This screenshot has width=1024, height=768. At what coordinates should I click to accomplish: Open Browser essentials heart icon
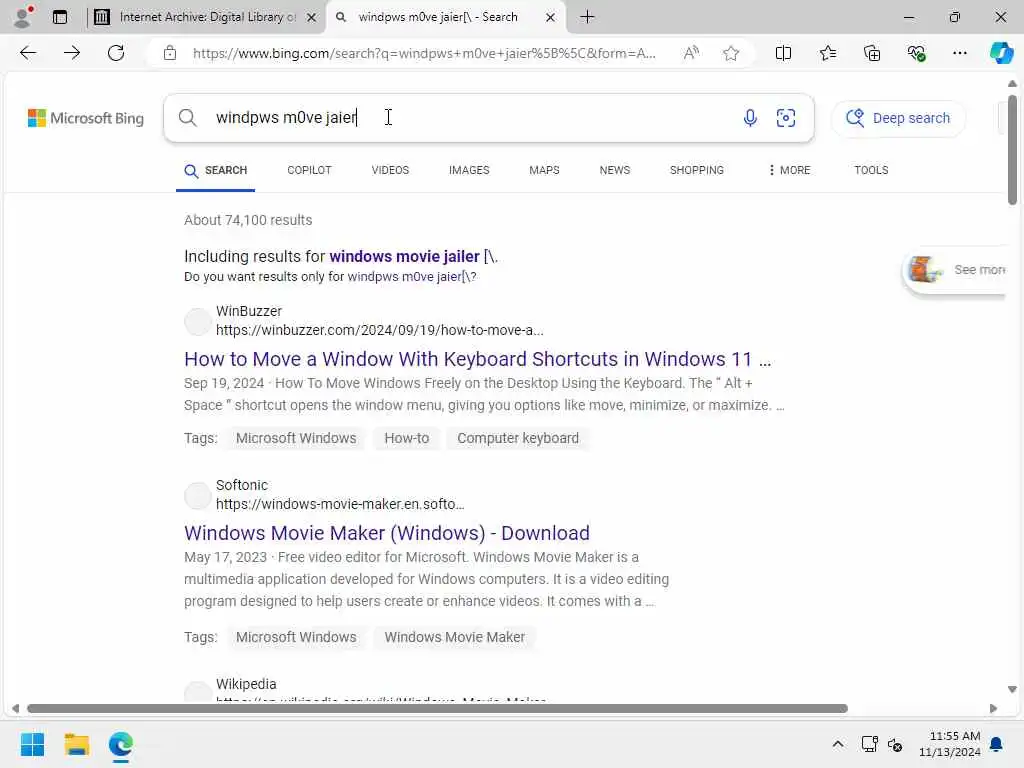tap(916, 53)
